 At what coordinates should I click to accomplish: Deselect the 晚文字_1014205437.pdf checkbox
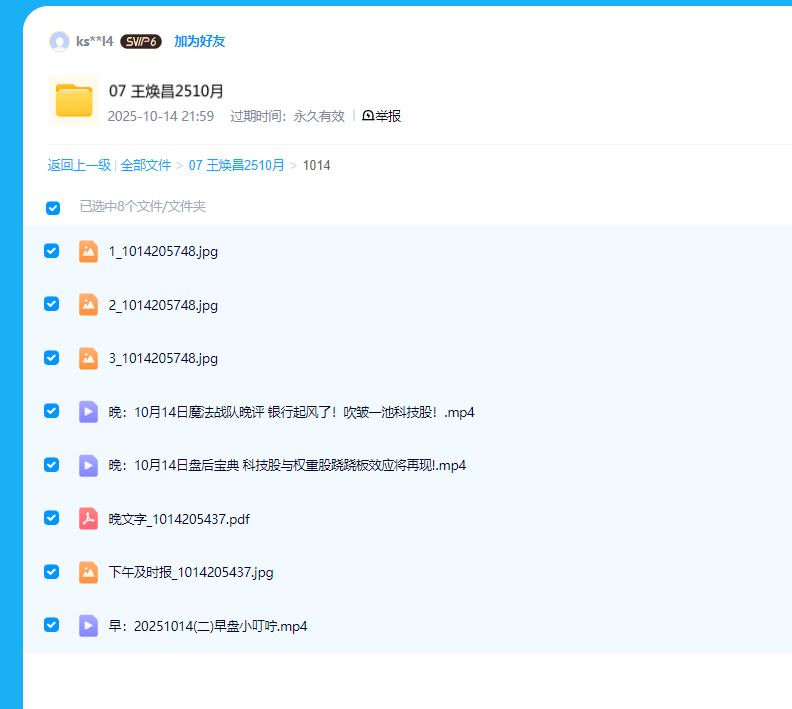point(52,517)
